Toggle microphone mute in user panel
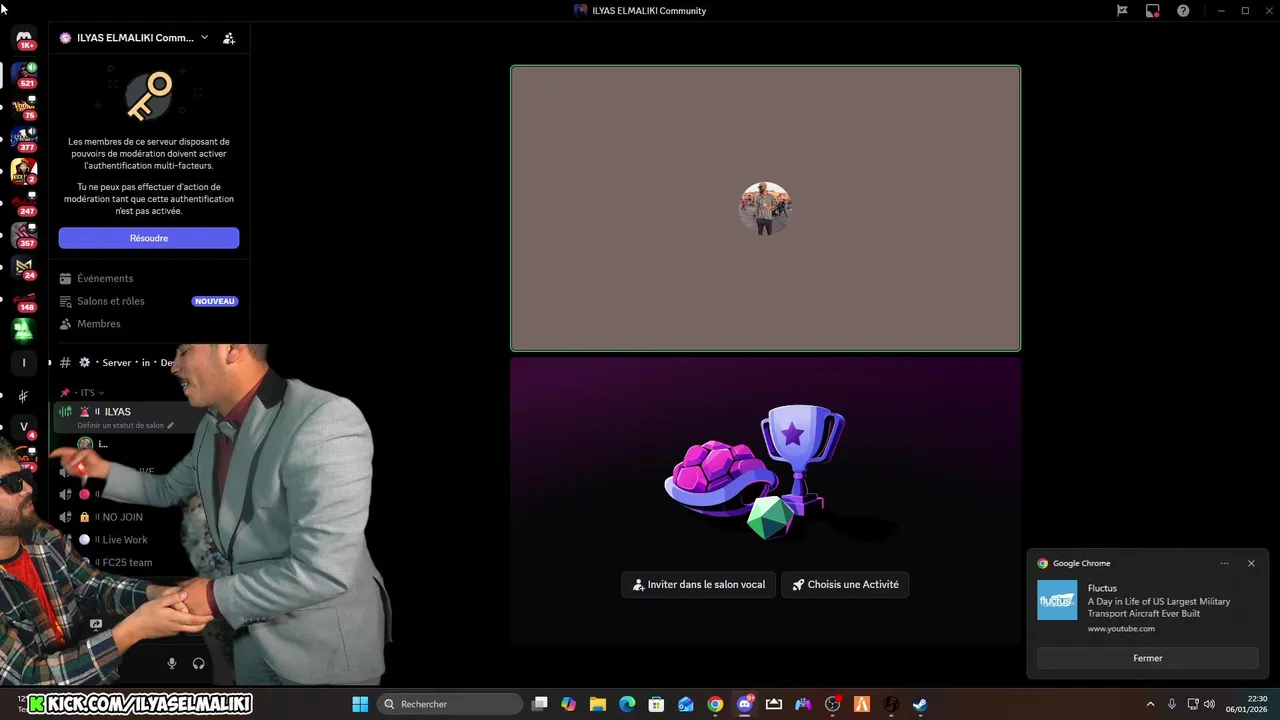This screenshot has height=720, width=1280. tap(172, 663)
